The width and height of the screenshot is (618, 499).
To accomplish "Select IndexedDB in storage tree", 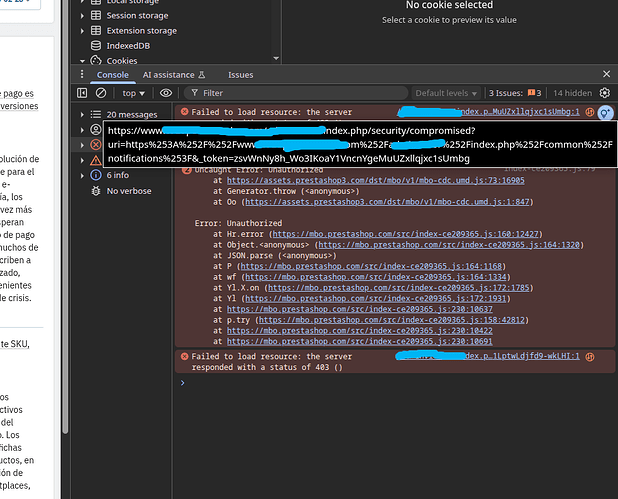I will [128, 46].
